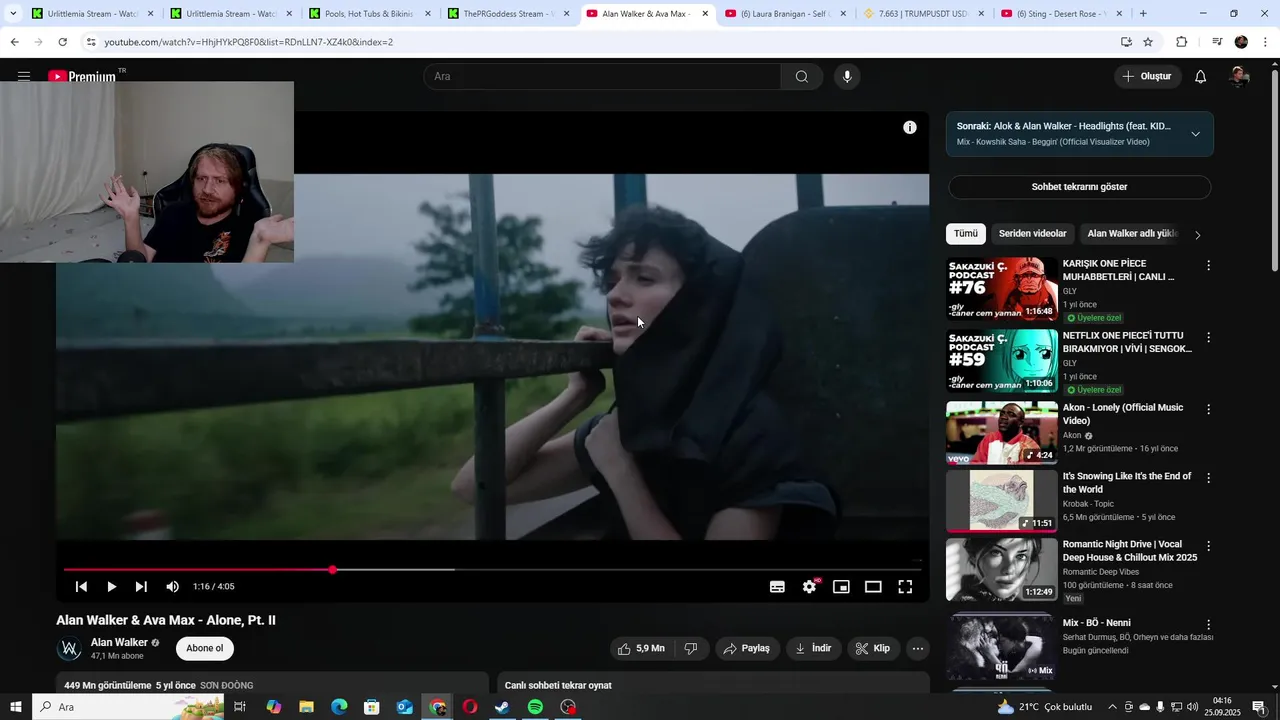Screen dimensions: 1280x720
Task: Download the video with İndir
Action: (814, 649)
